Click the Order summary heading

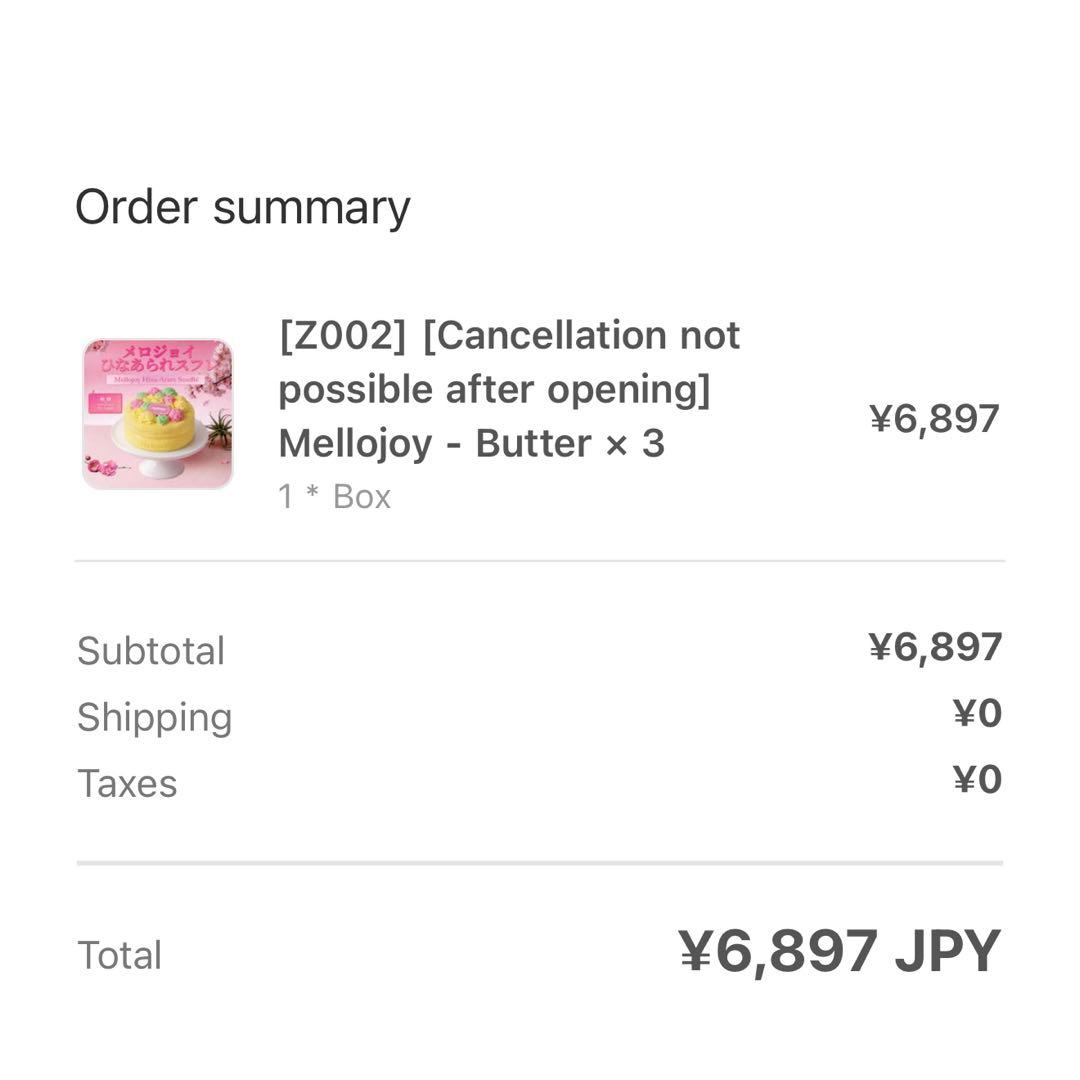tap(243, 208)
